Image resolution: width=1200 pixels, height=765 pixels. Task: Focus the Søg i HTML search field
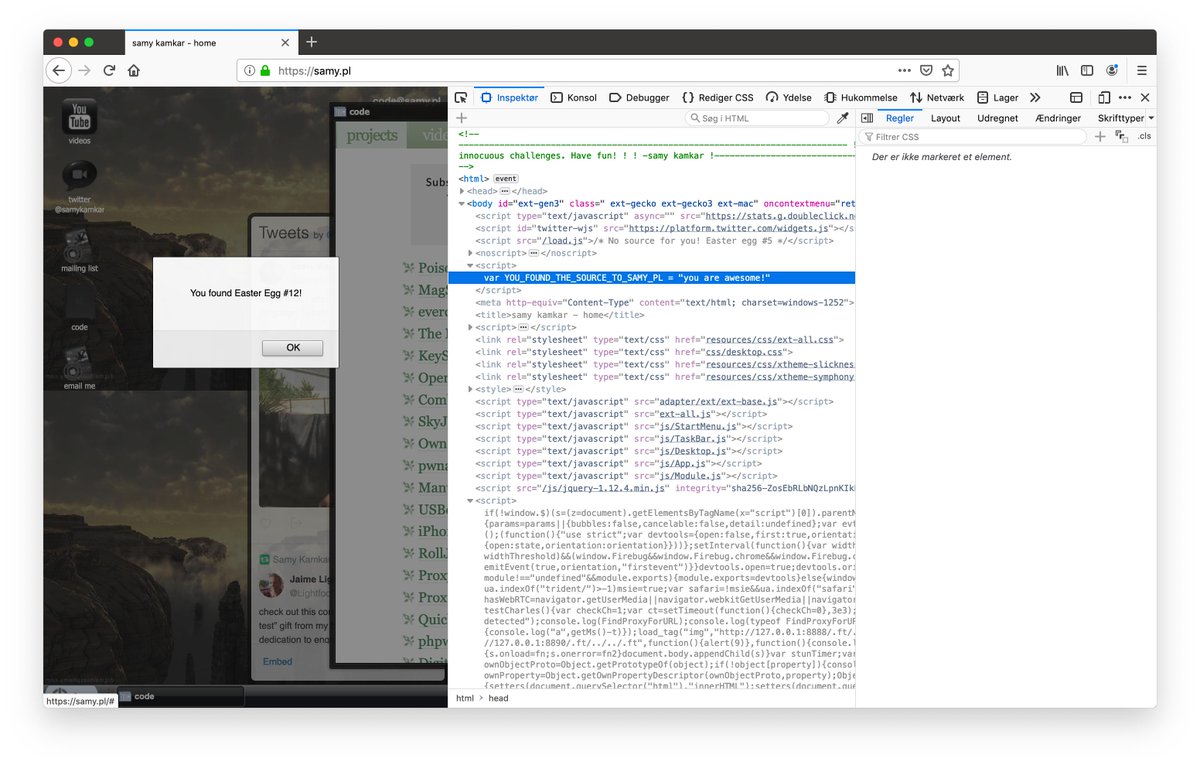[757, 118]
